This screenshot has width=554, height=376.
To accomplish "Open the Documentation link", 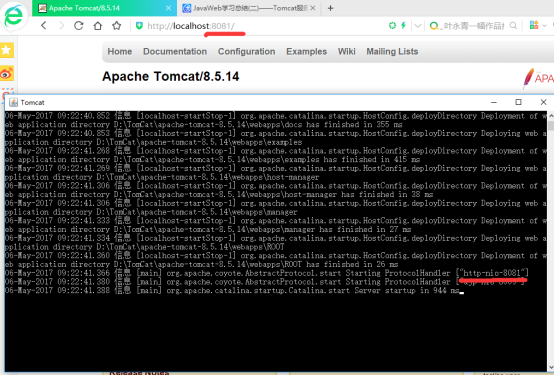I will coord(175,52).
